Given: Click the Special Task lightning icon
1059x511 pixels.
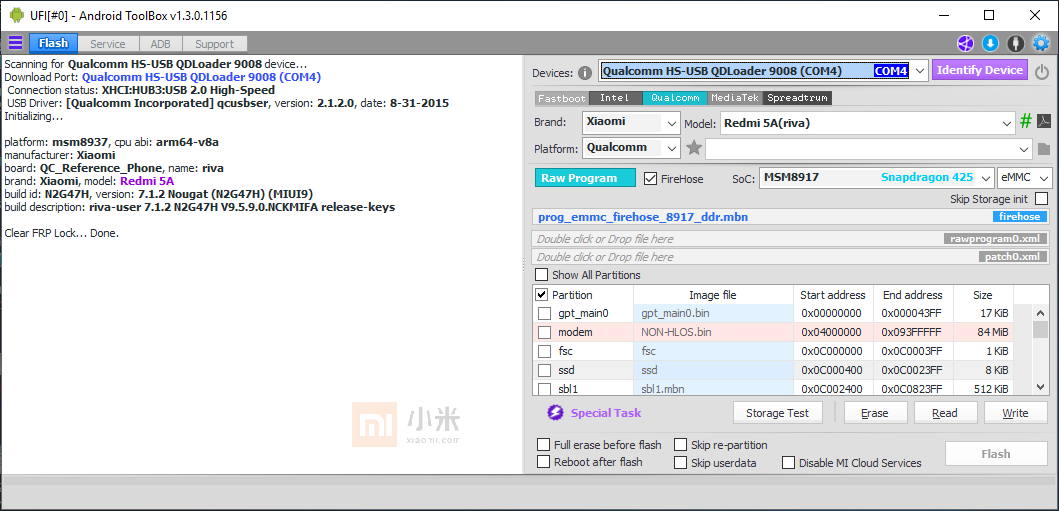Looking at the screenshot, I should pos(555,413).
